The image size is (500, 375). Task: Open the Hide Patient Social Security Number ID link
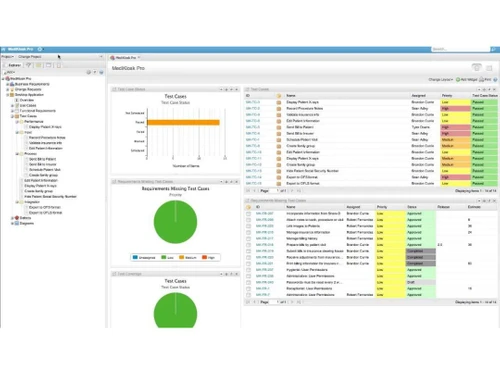[254, 171]
